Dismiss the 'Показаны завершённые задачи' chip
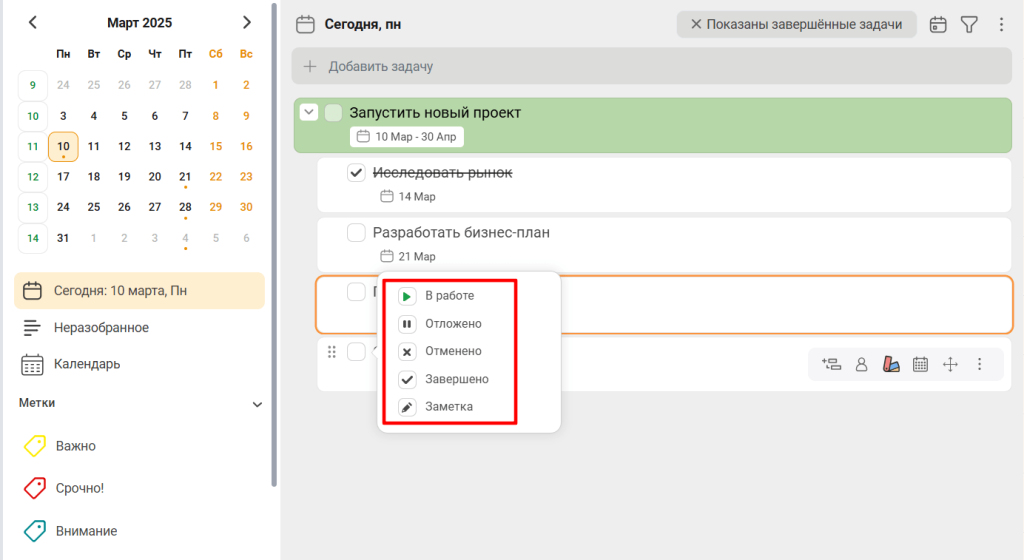Viewport: 1024px width, 560px height. click(x=696, y=25)
